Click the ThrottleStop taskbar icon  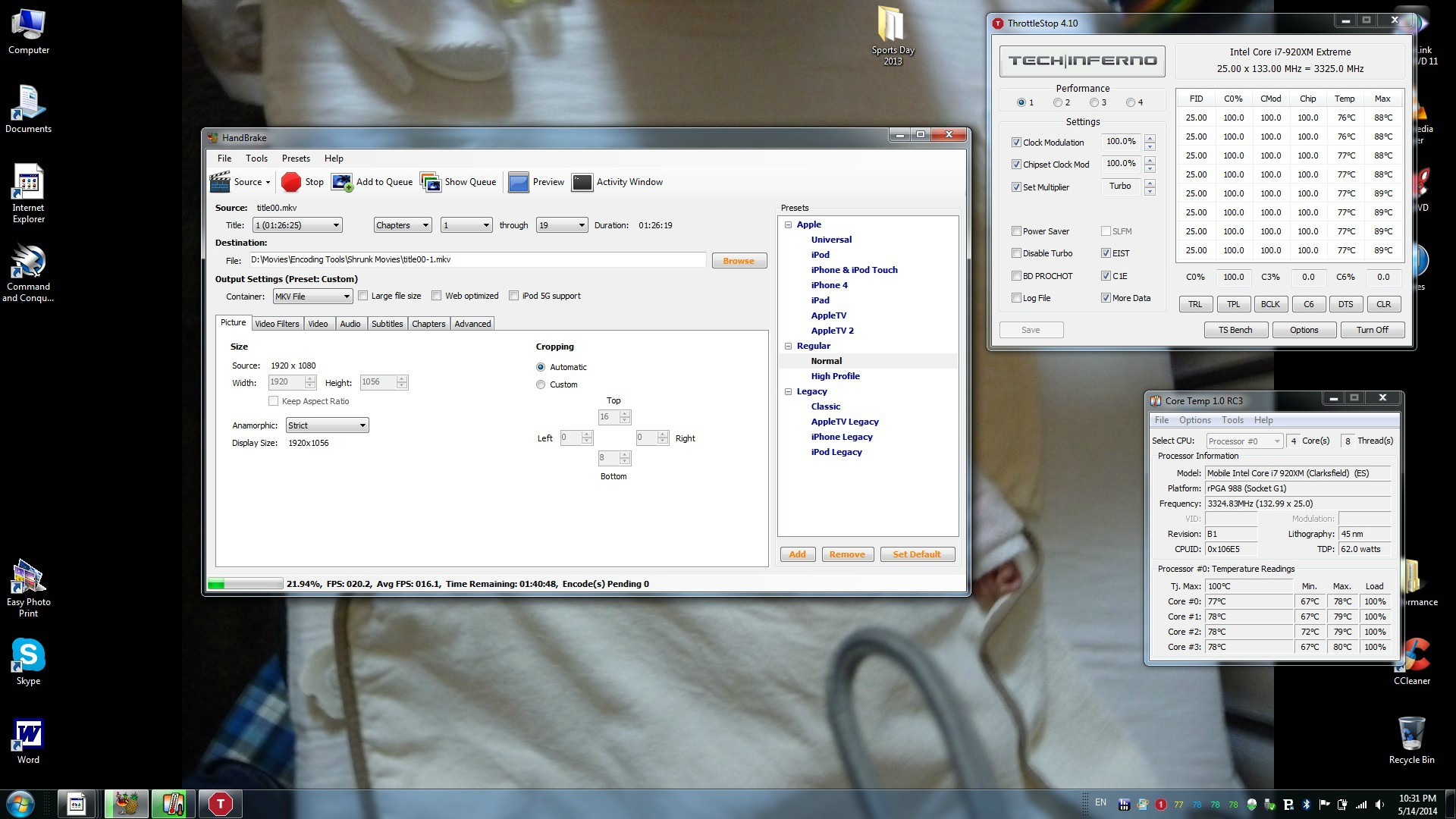[x=221, y=804]
